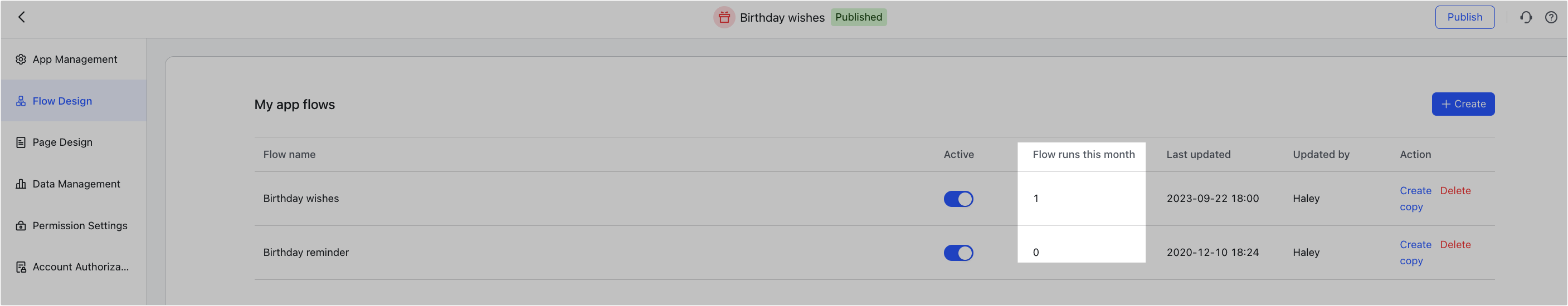Open the Birthday wishes flow row
Screen dimensions: 1568x306
coord(874,199)
